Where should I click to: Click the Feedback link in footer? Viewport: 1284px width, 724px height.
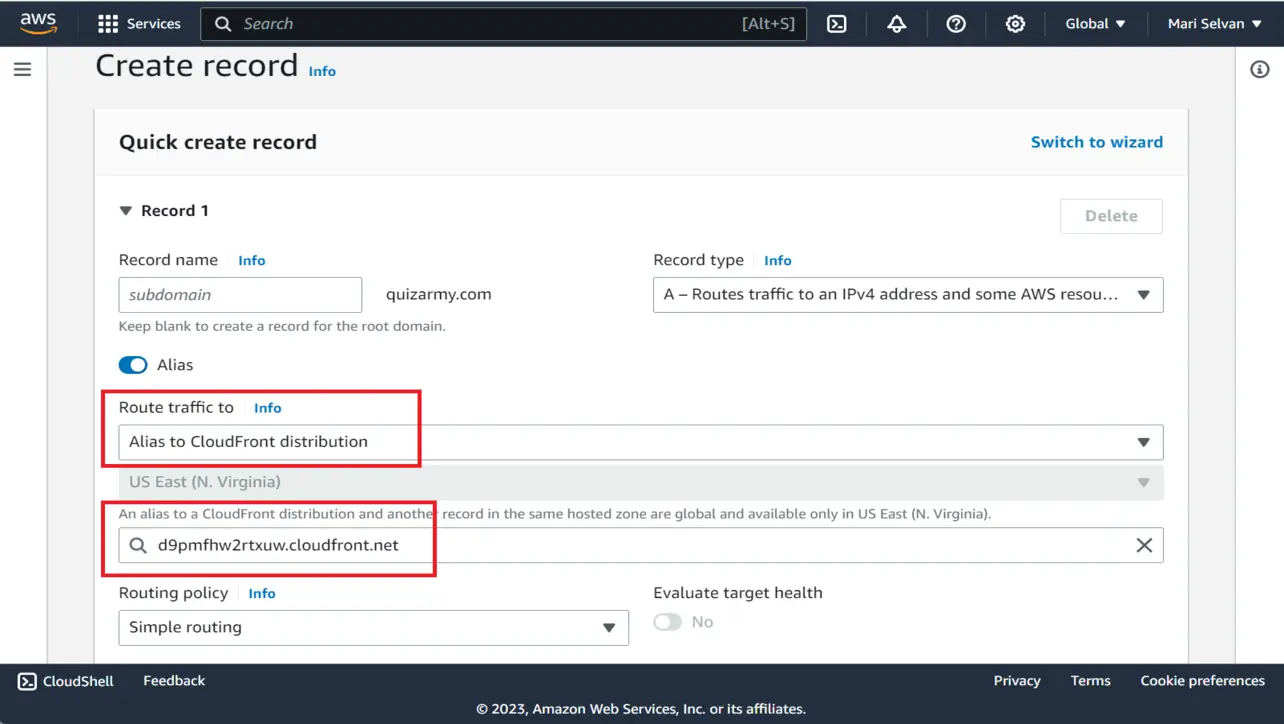coord(174,681)
